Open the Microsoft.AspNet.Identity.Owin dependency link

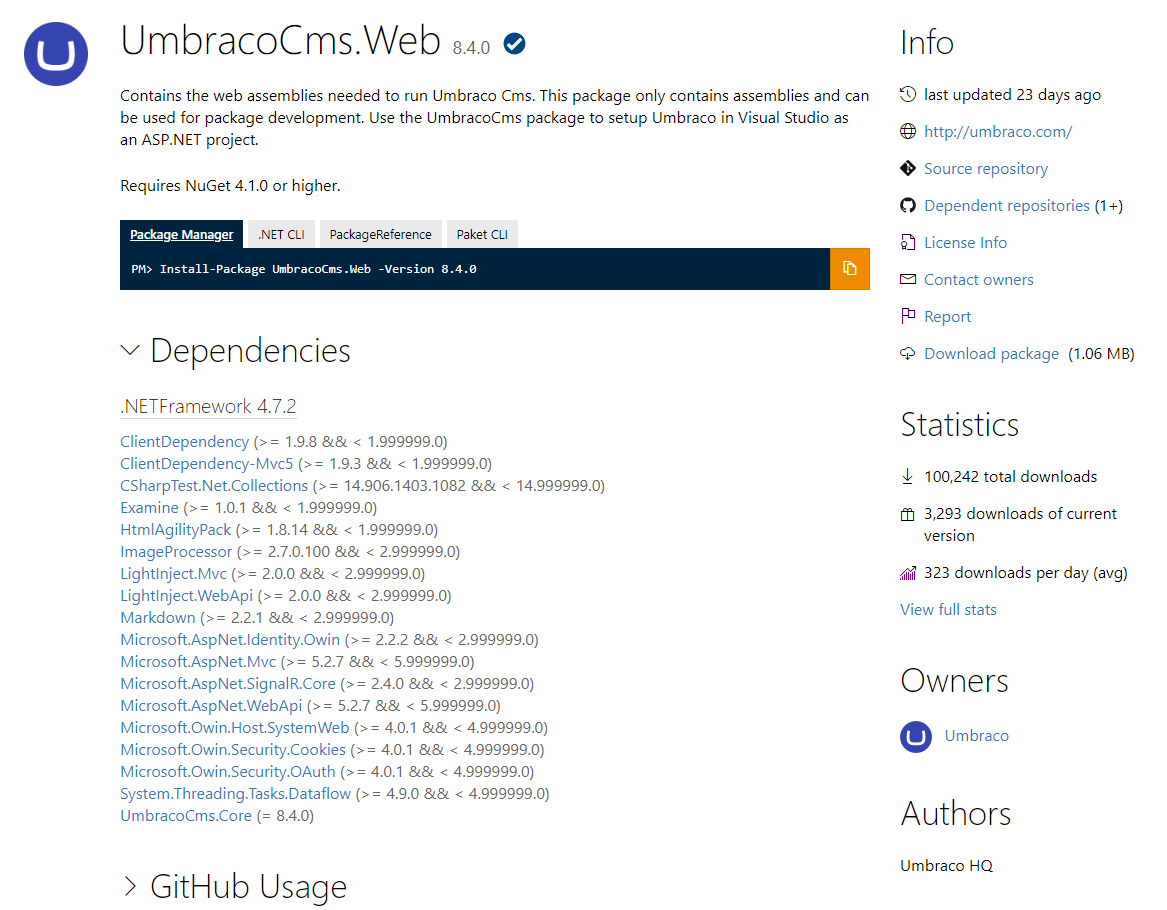point(230,640)
